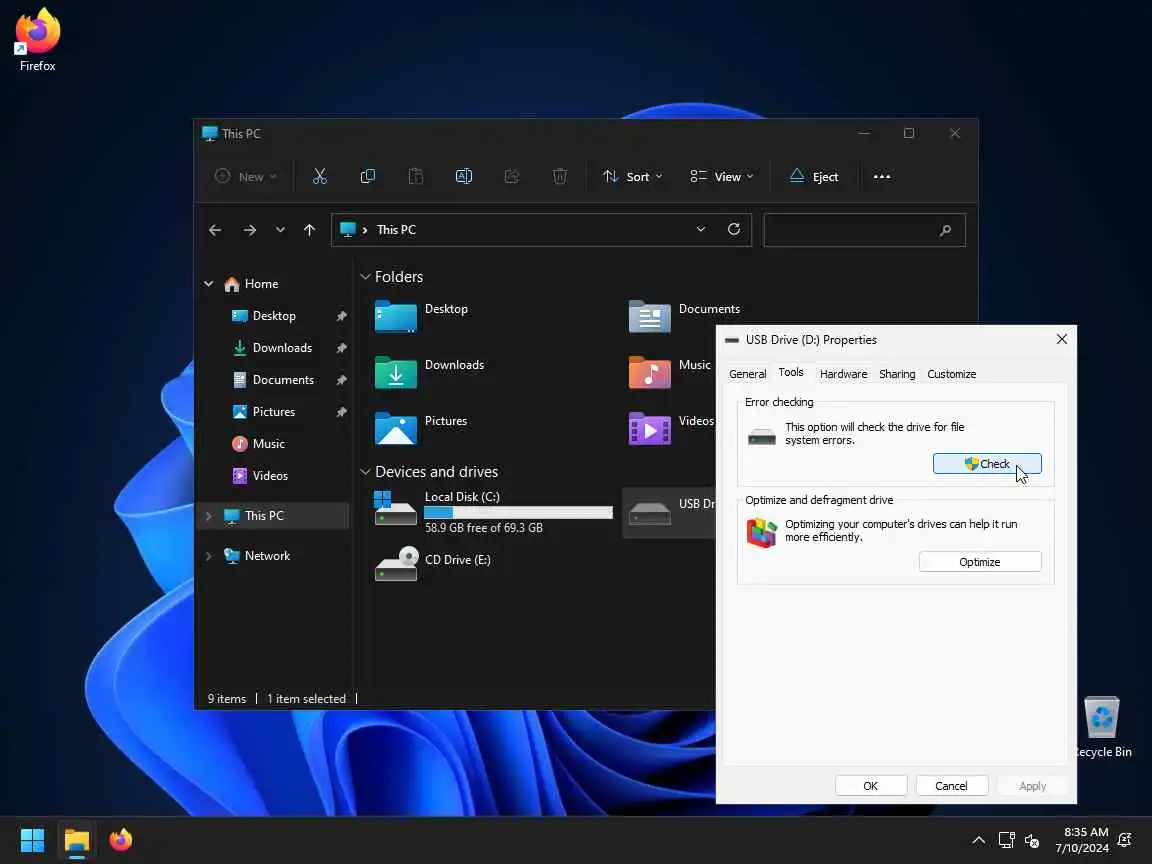Screen dimensions: 1152x864
Task: Switch to the Sharing tab
Action: point(897,374)
